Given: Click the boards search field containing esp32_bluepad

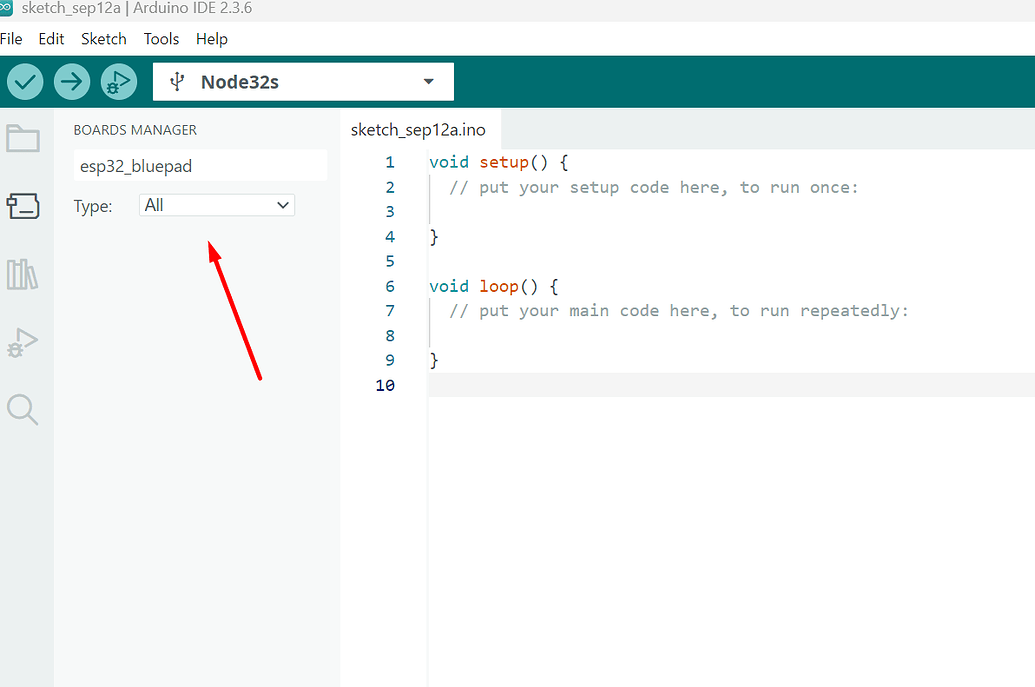Looking at the screenshot, I should click(200, 166).
